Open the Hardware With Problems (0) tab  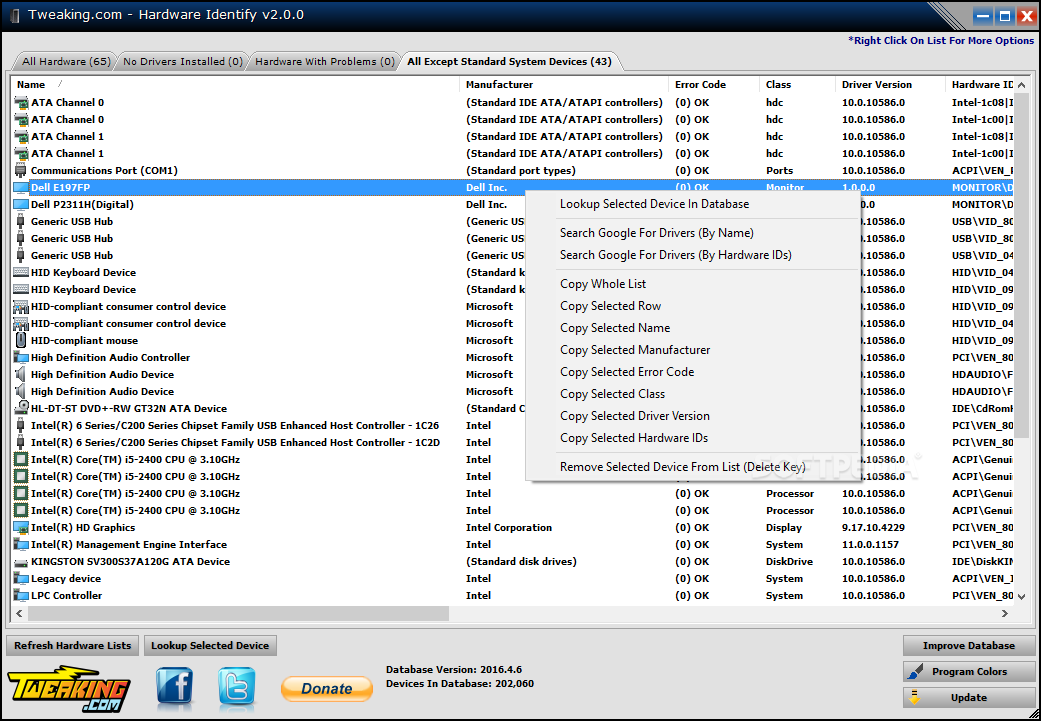pyautogui.click(x=325, y=62)
